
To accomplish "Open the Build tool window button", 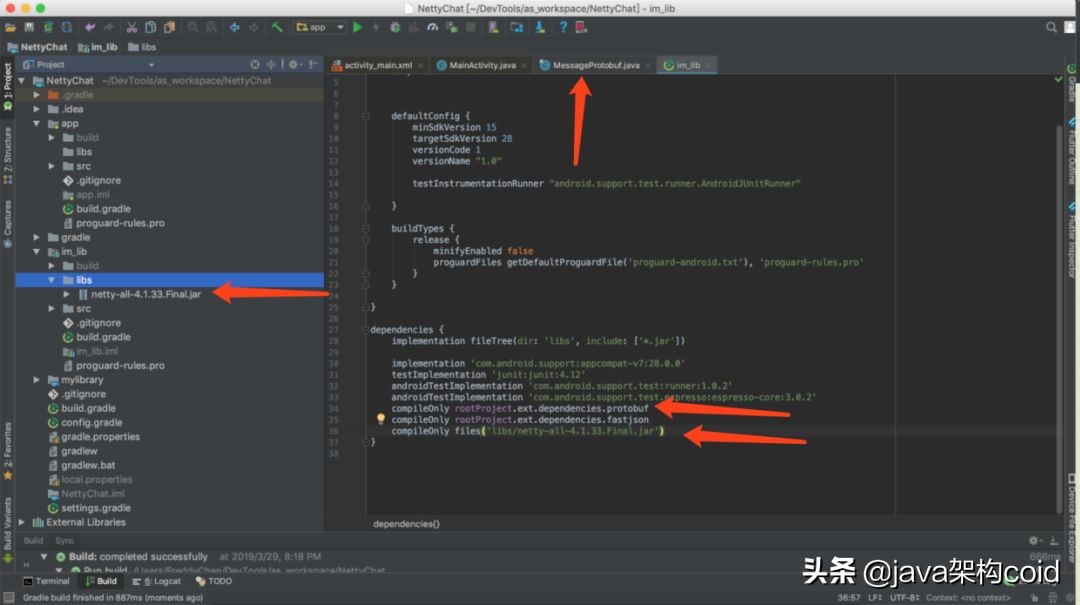I will [x=101, y=581].
